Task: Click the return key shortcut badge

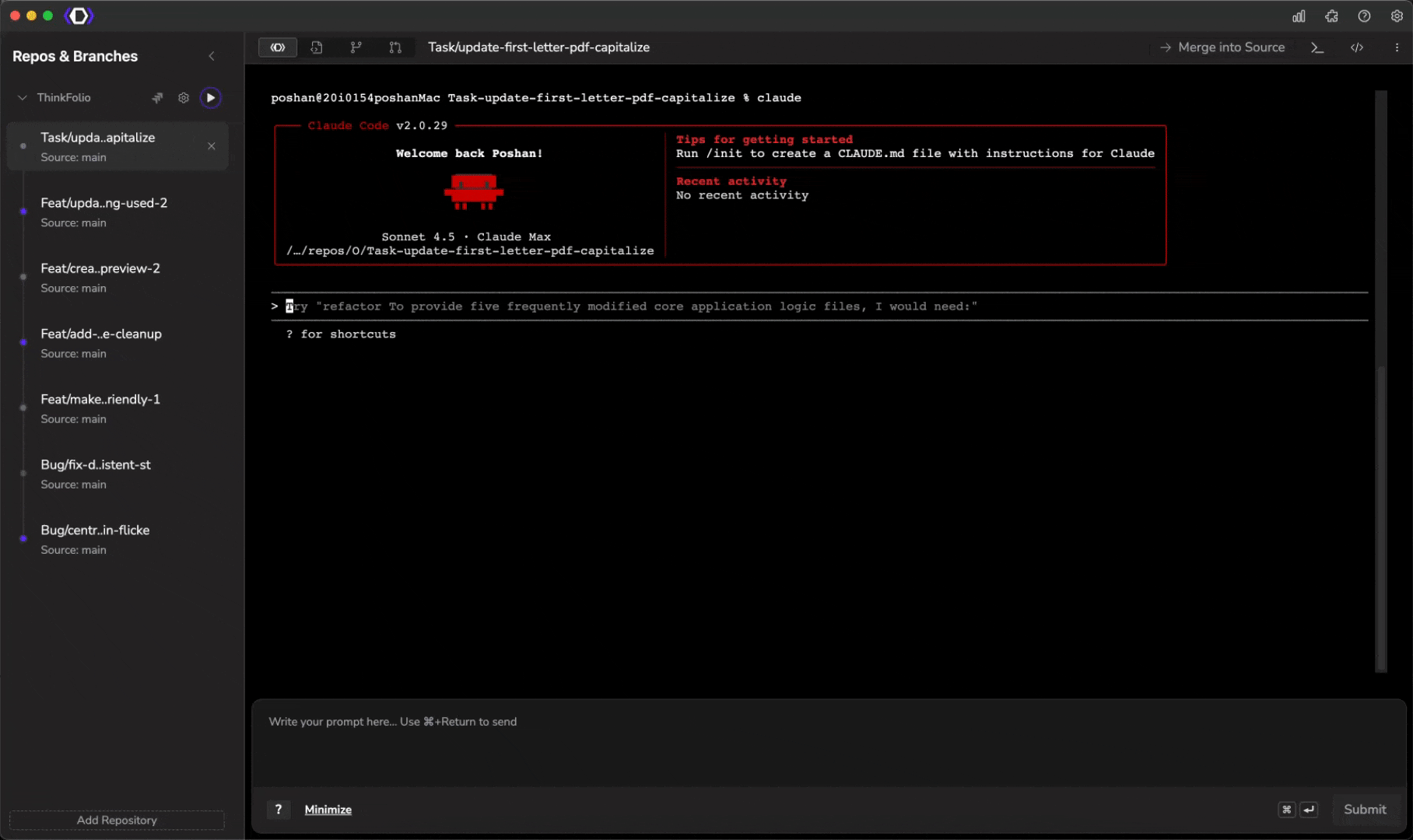Action: click(1310, 810)
